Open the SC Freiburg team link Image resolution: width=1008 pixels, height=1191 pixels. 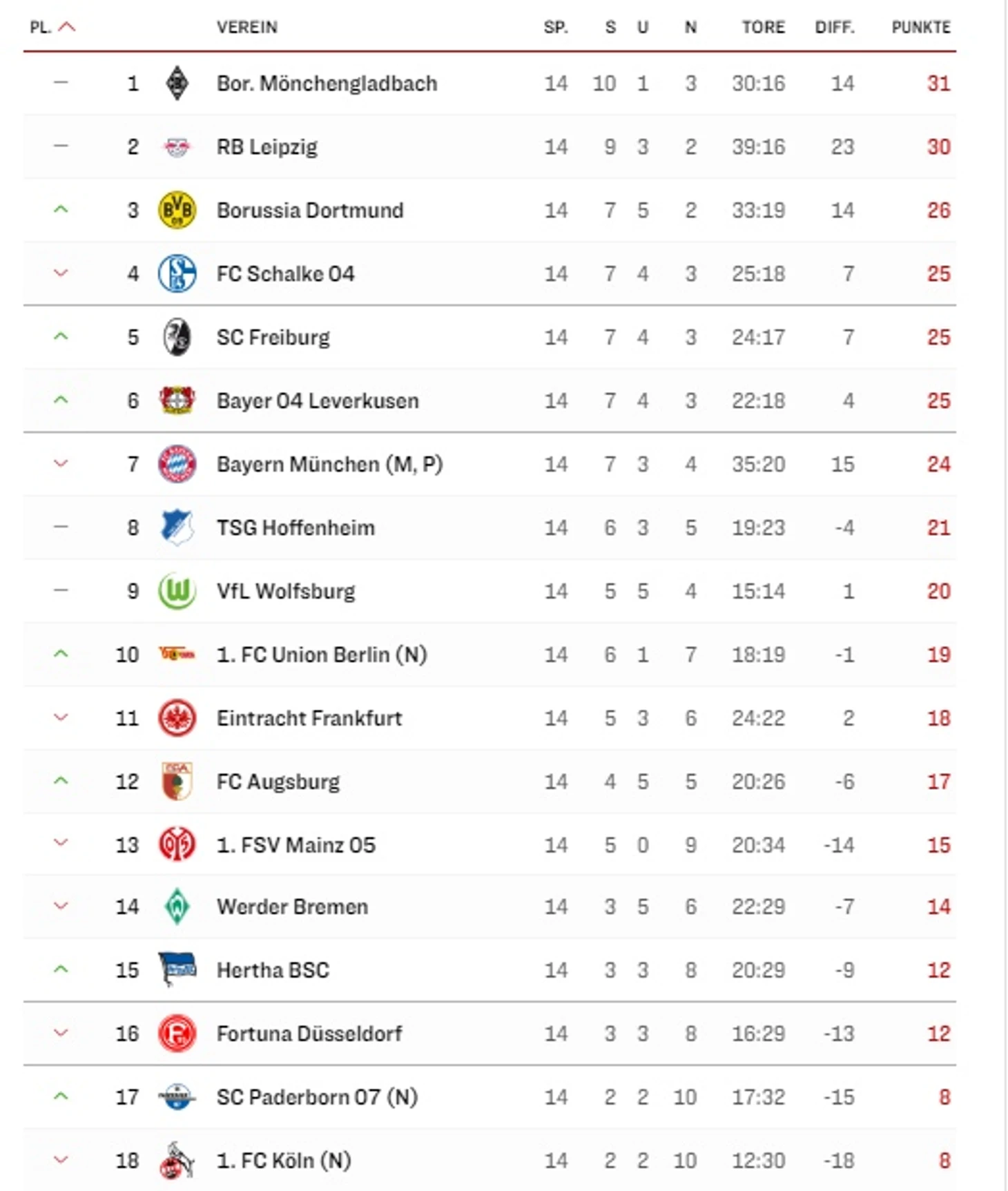273,337
